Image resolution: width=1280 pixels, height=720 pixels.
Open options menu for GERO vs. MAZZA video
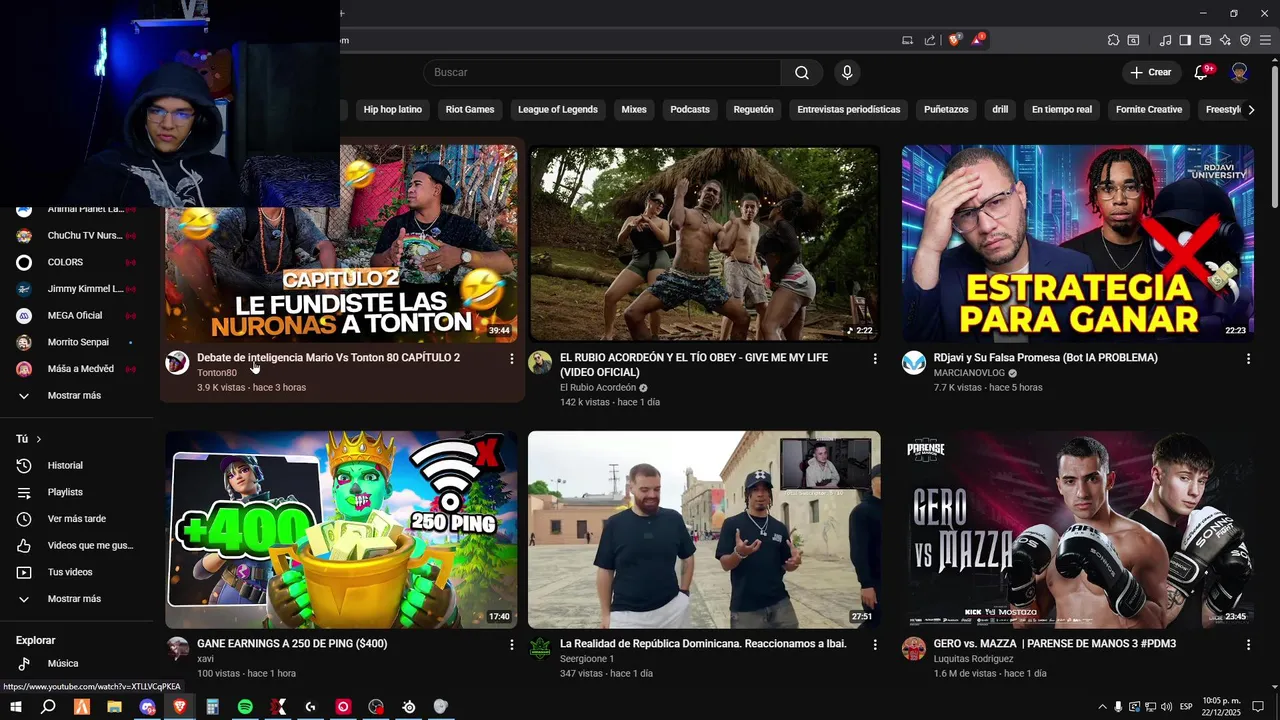(x=1248, y=644)
